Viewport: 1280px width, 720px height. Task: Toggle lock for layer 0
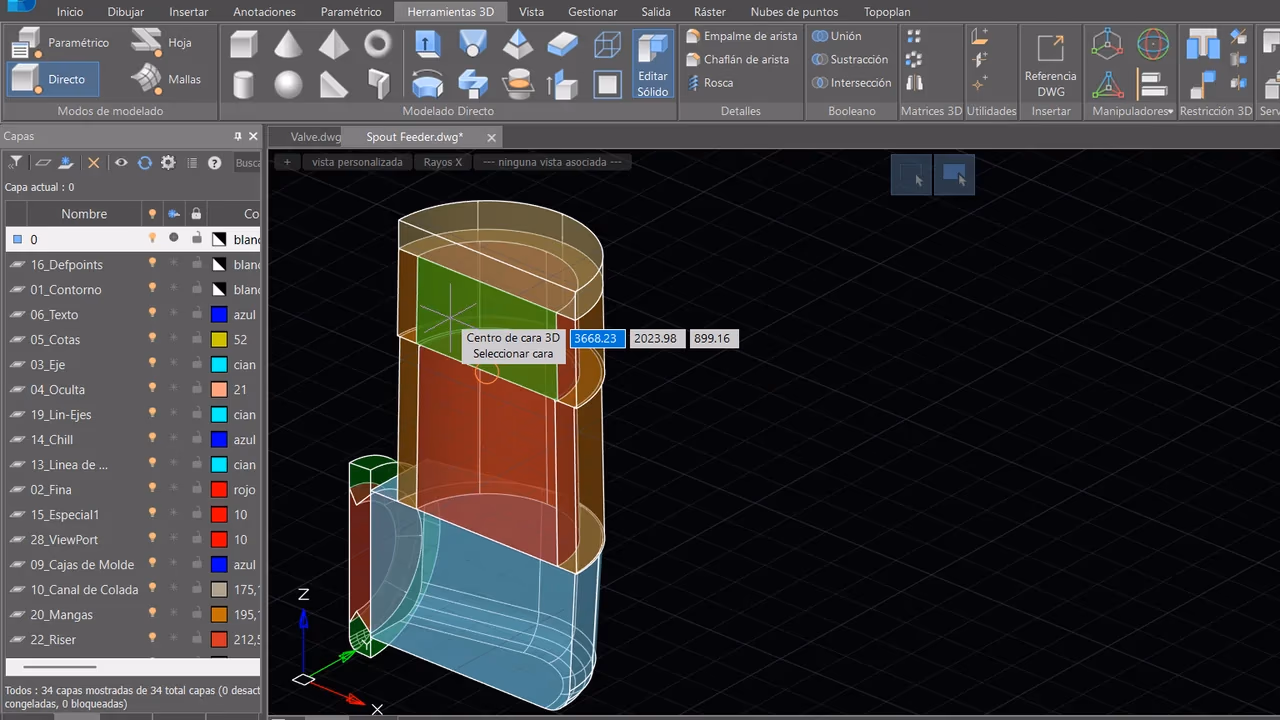coord(197,239)
